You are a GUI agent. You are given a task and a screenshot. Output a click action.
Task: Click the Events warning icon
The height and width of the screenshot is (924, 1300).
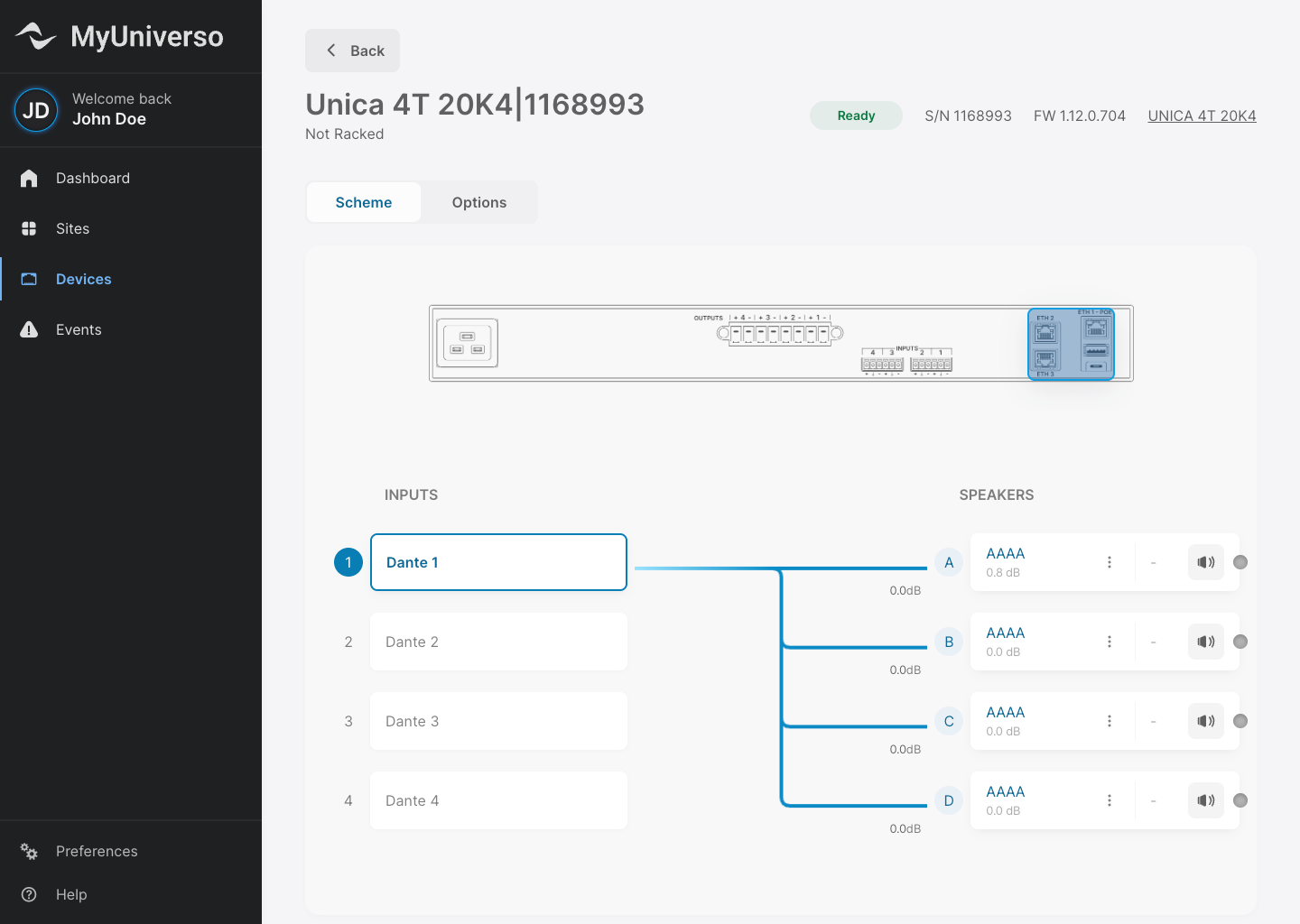click(x=29, y=329)
